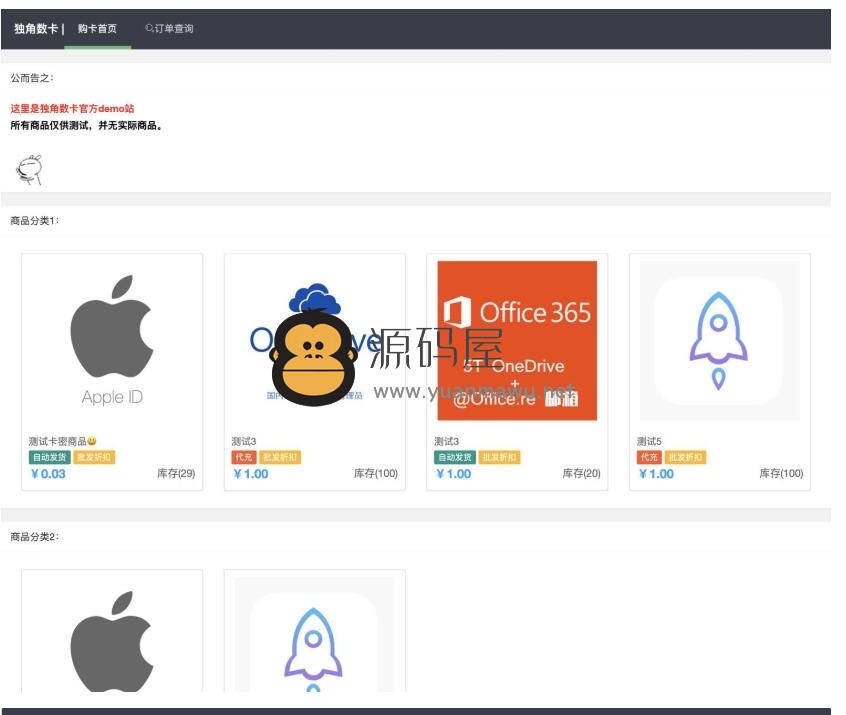846x715 pixels.
Task: Click the 商品分类1 category heading
Action: [x=35, y=221]
